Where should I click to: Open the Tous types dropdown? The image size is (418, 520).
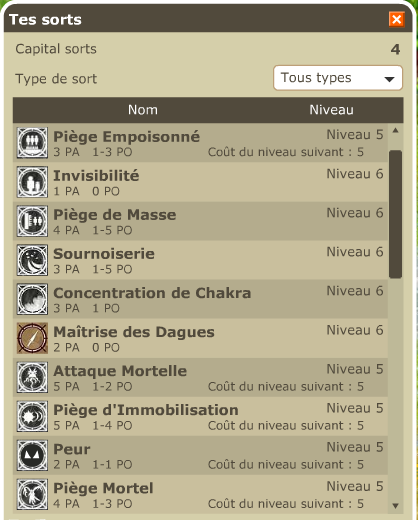pos(338,78)
